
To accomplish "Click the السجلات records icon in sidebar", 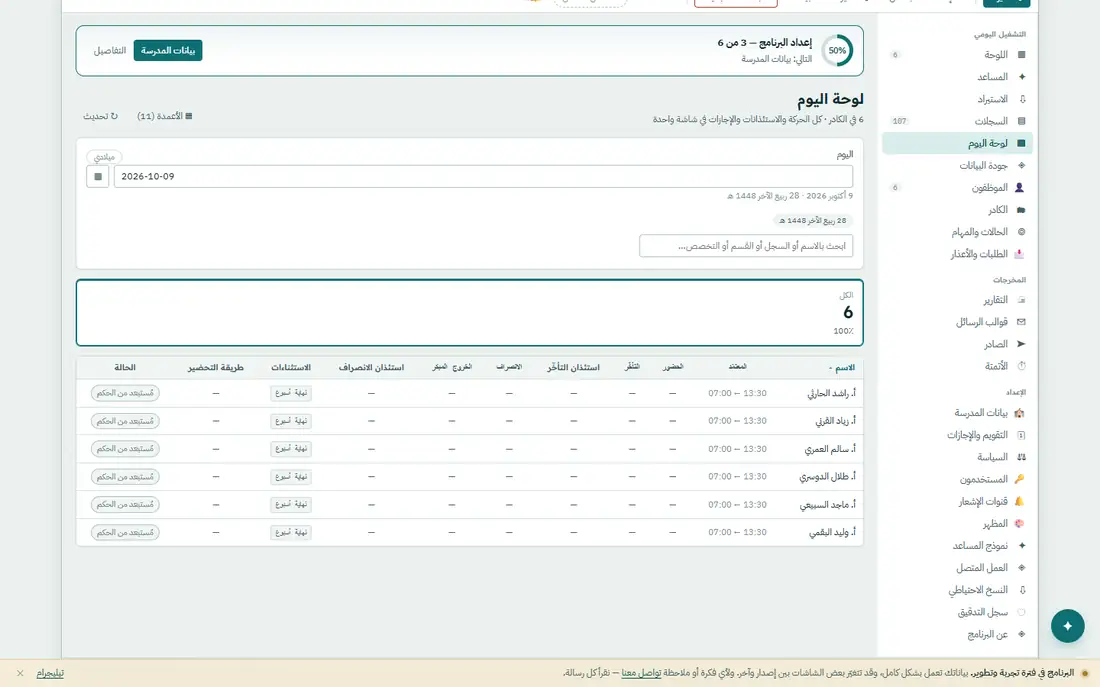I will point(1021,121).
